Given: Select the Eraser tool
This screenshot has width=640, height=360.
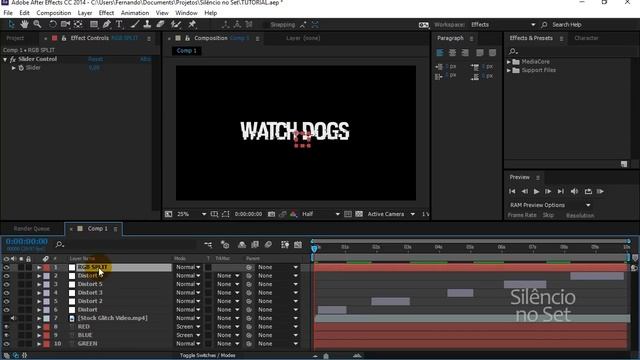Looking at the screenshot, I should (x=160, y=24).
